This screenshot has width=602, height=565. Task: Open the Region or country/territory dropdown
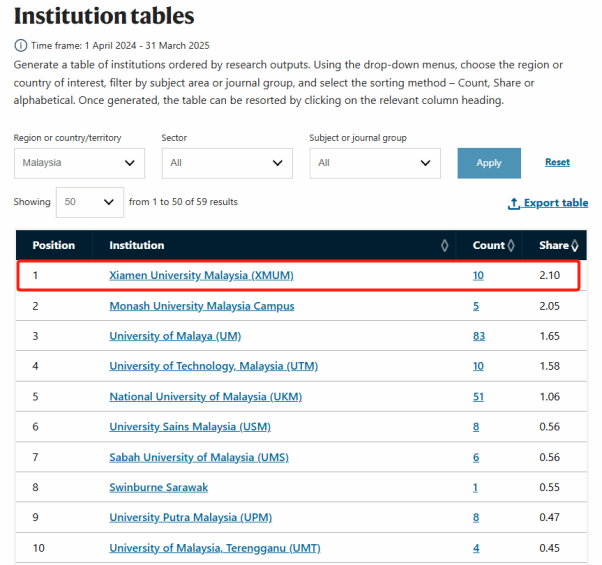click(79, 163)
